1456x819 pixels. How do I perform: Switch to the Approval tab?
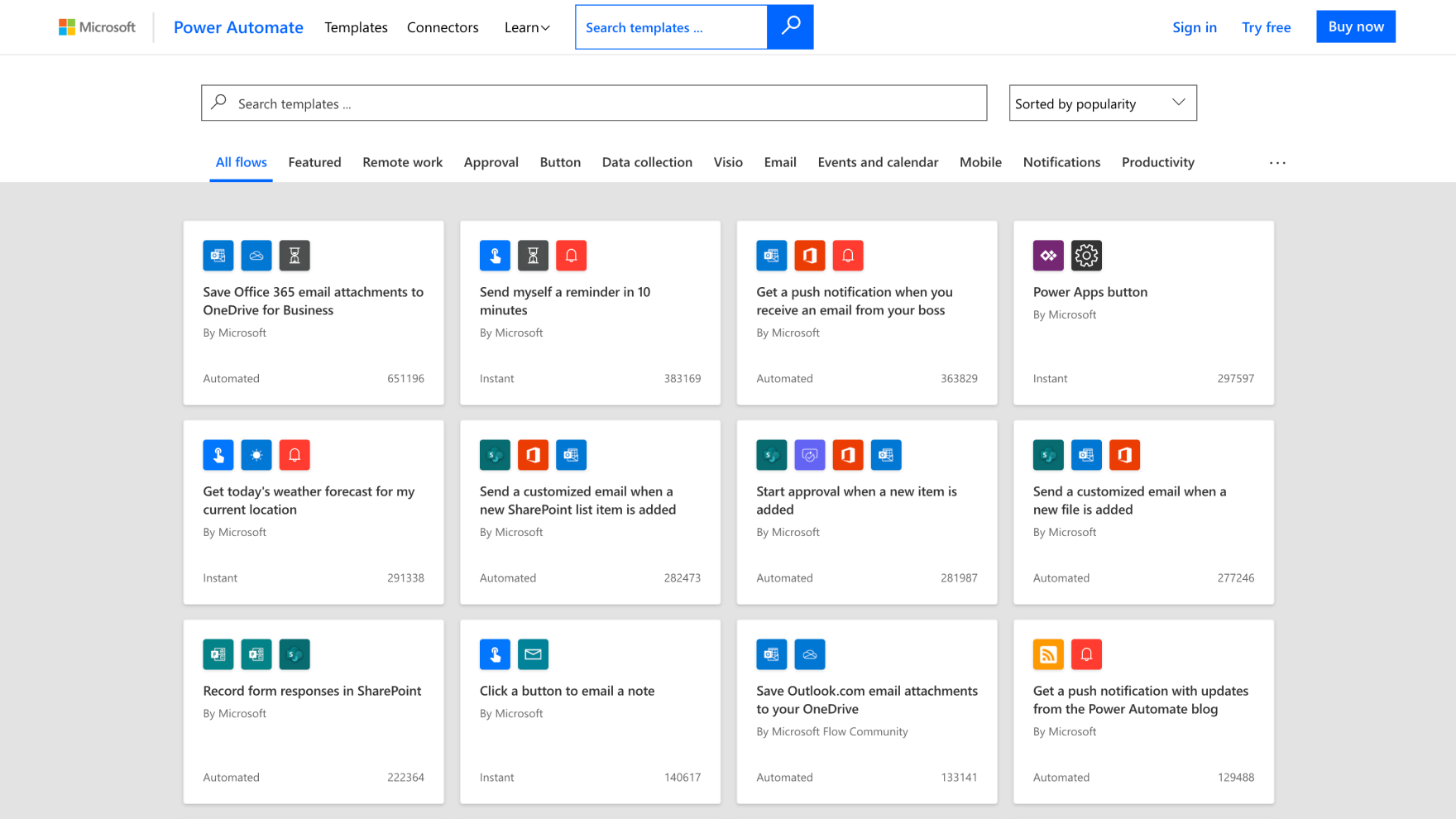pos(491,162)
